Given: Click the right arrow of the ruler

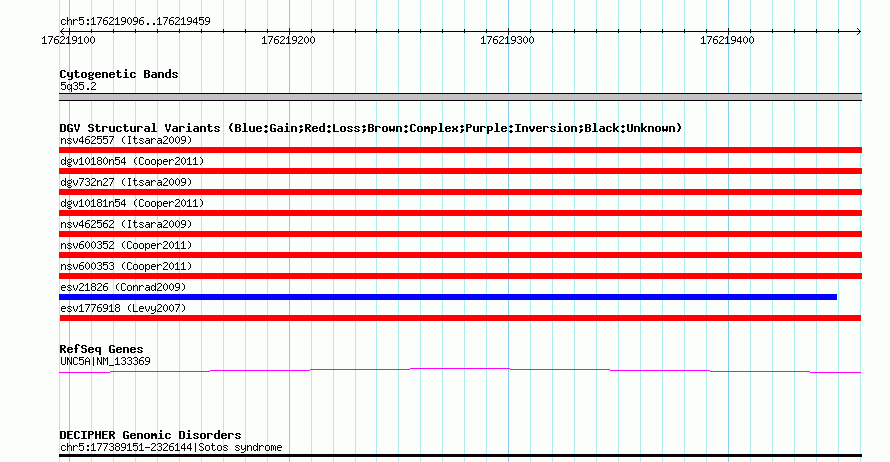Looking at the screenshot, I should pyautogui.click(x=858, y=31).
